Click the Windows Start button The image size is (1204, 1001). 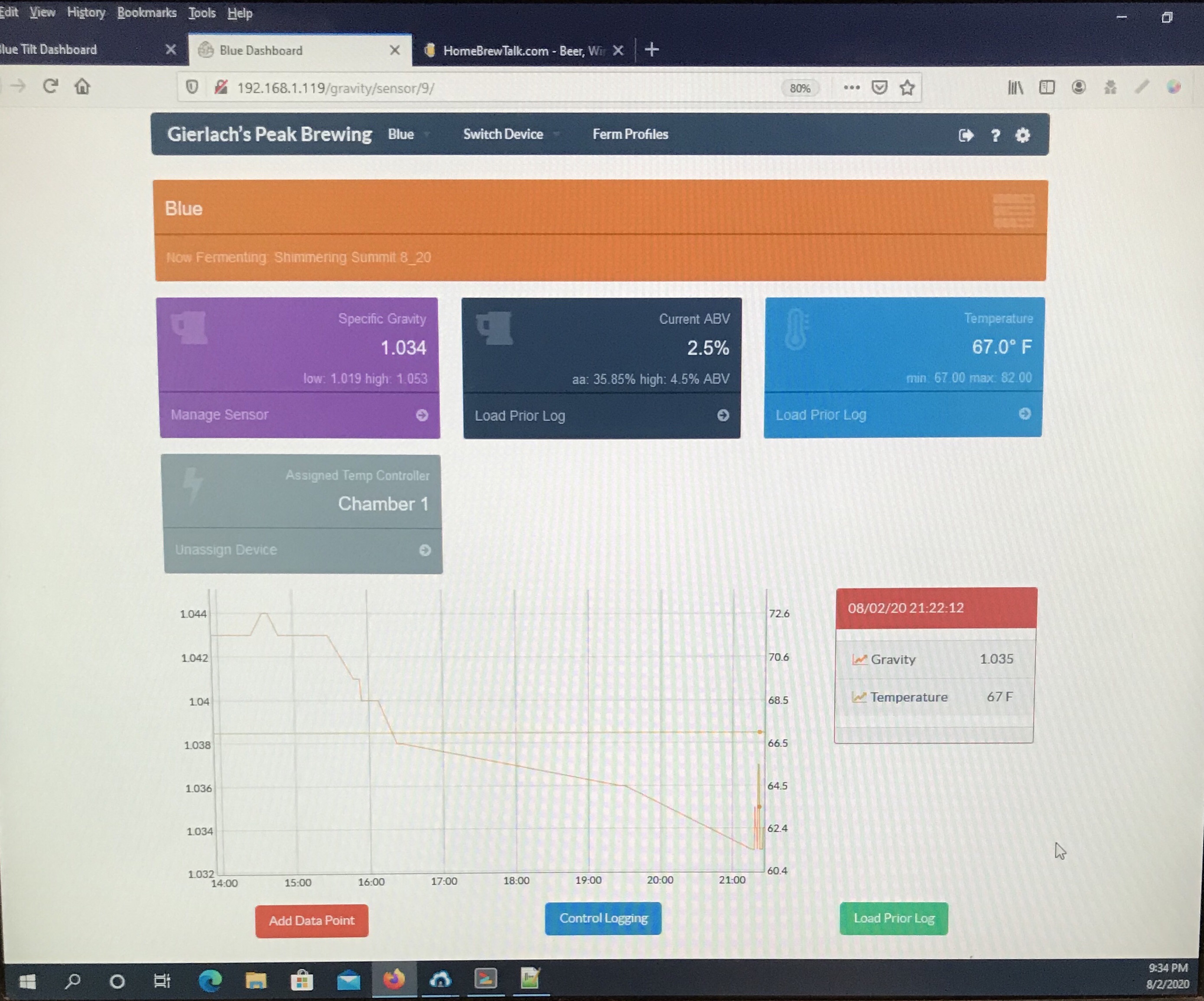[27, 981]
